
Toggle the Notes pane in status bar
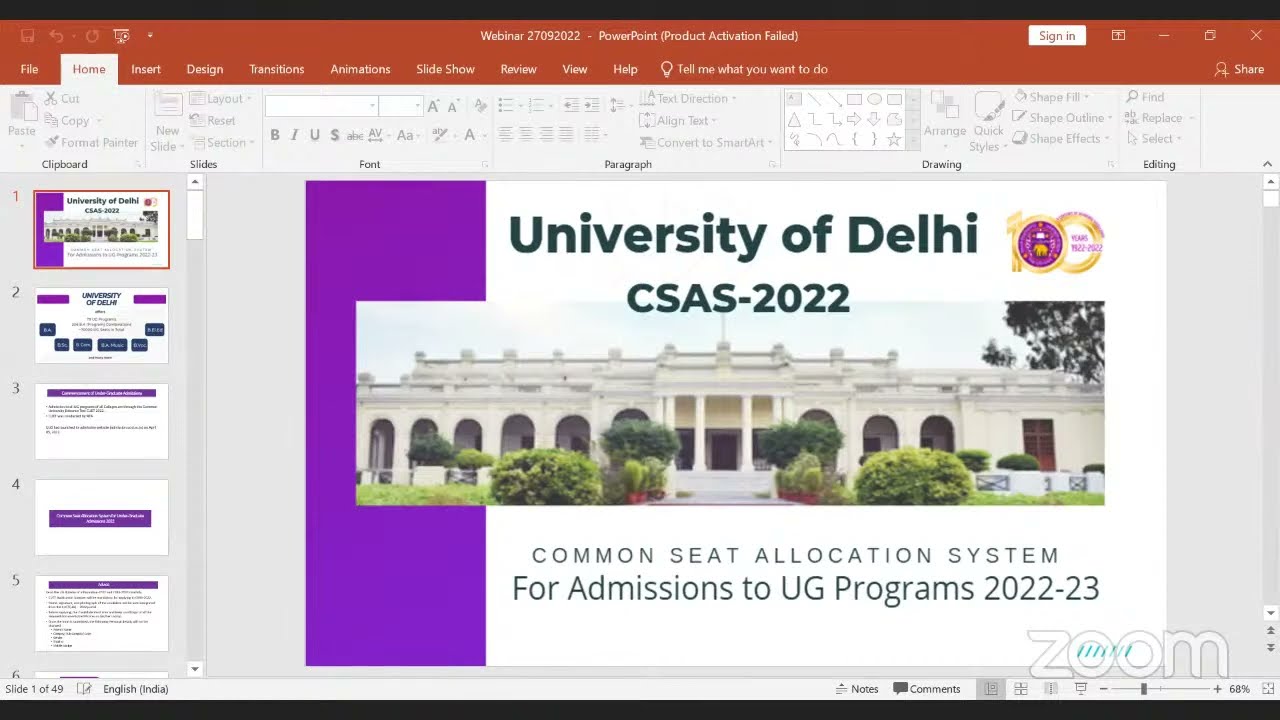coord(857,689)
